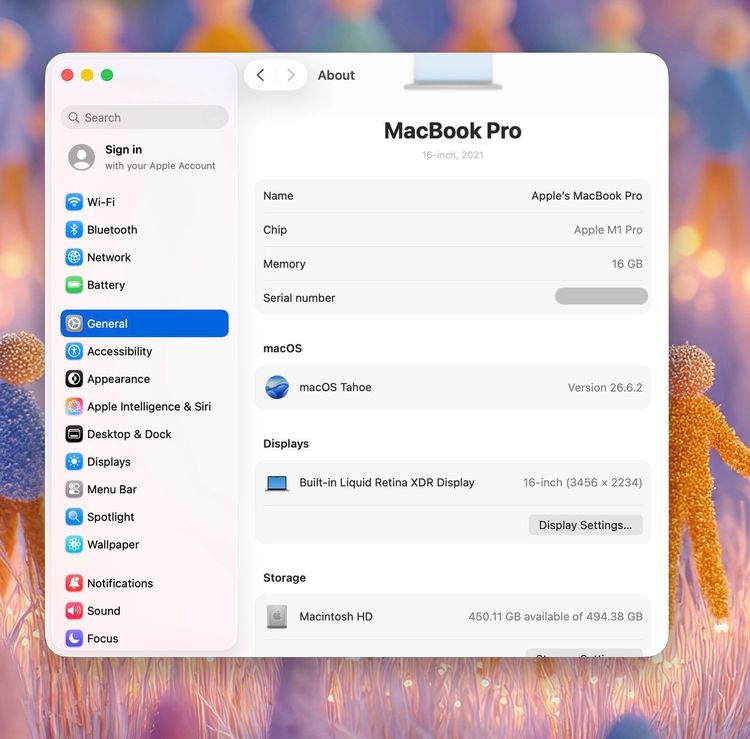Click the account avatar icon
Screen dimensions: 750x739
point(81,157)
